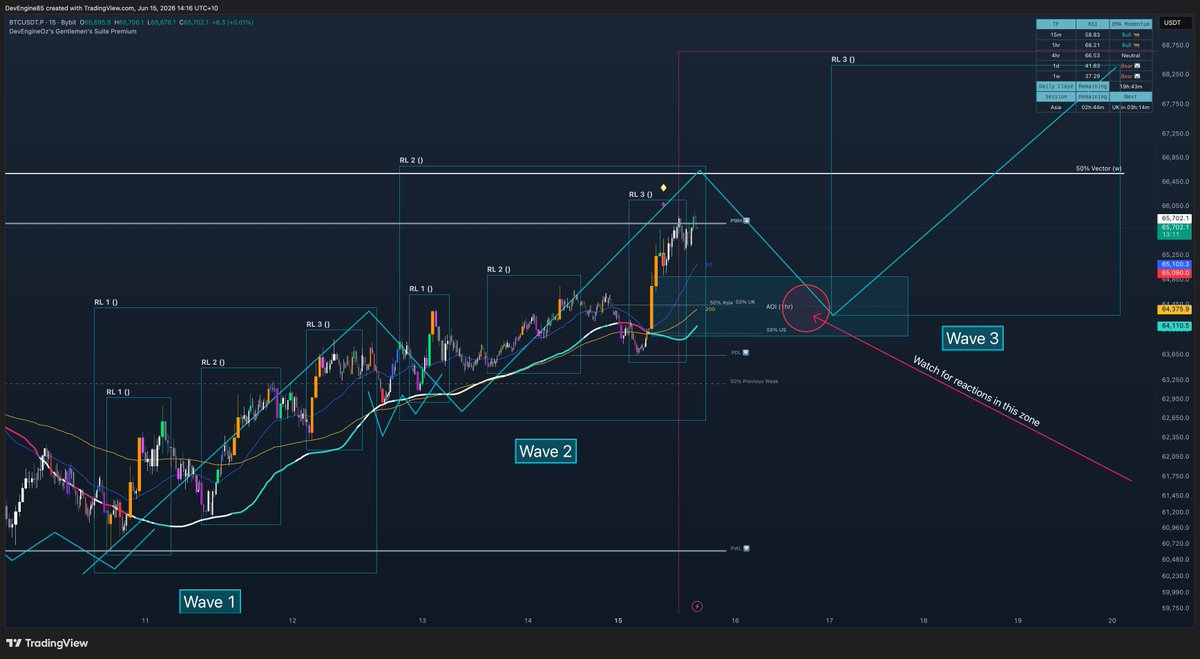This screenshot has width=1200, height=659.
Task: Select the DevEngineOz's Gentlemen's Suite Premium indicator title
Action: coord(72,31)
